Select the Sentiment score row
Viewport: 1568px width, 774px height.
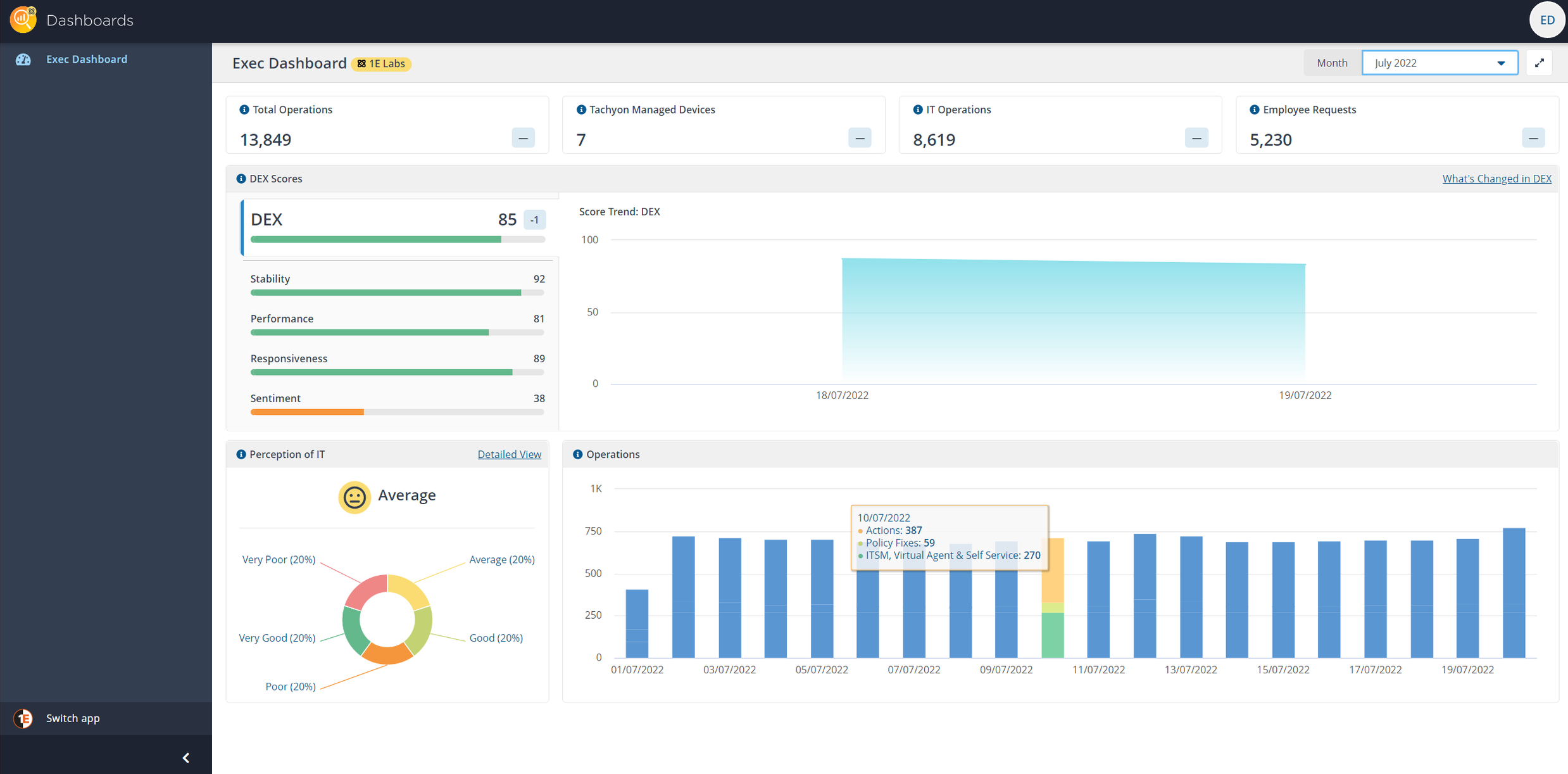pyautogui.click(x=398, y=404)
